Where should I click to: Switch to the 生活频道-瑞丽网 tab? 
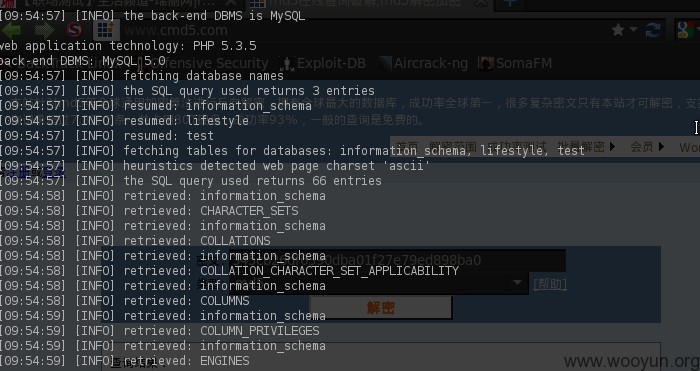[121, 4]
